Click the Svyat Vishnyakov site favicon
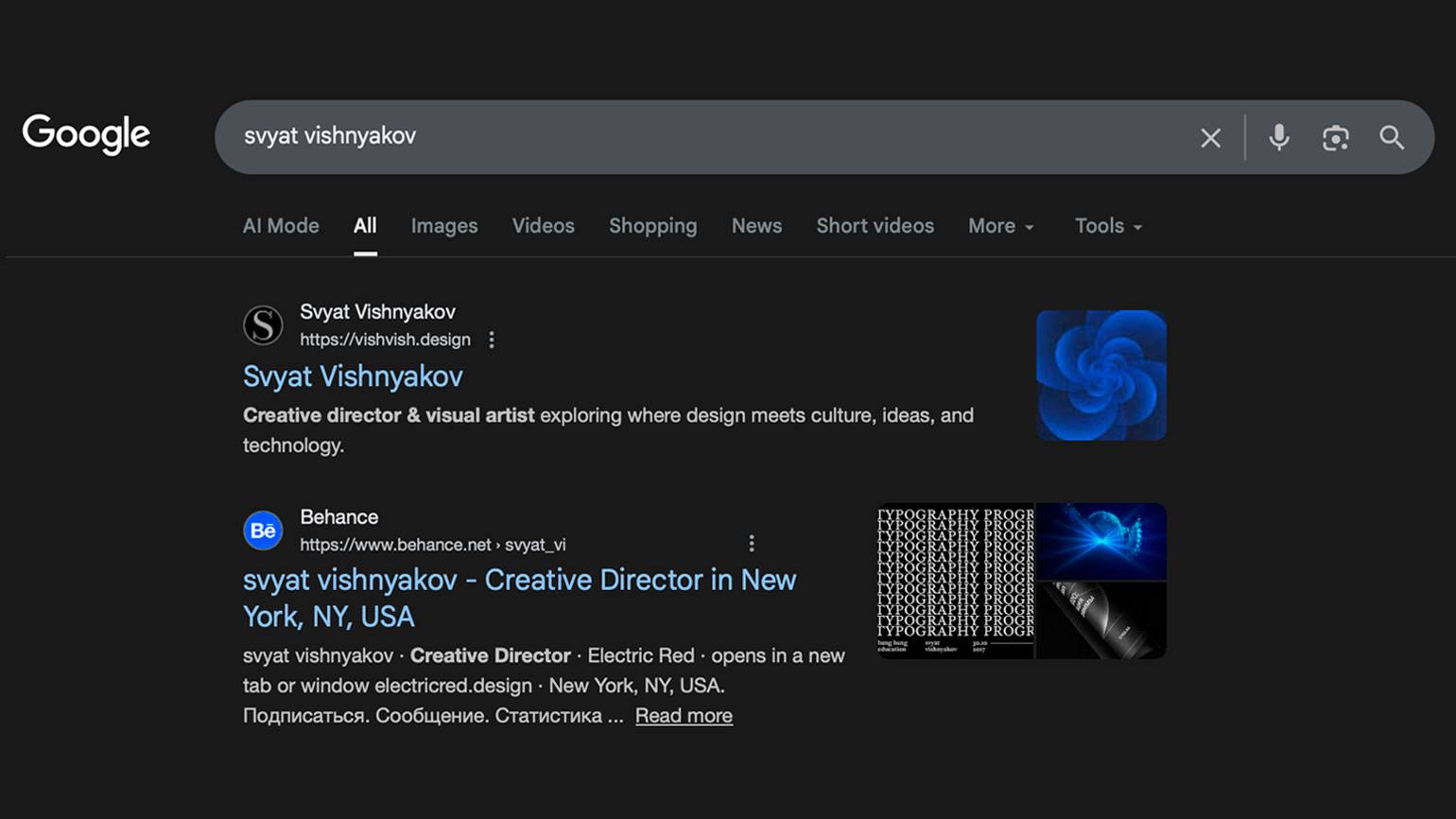The height and width of the screenshot is (819, 1456). [263, 325]
